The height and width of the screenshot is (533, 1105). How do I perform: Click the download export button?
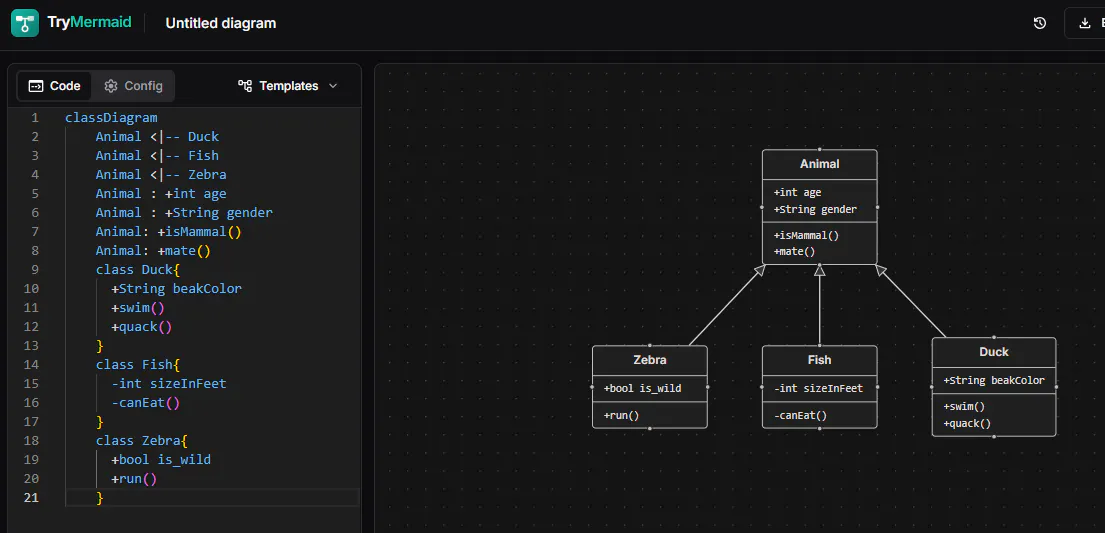pos(1085,23)
